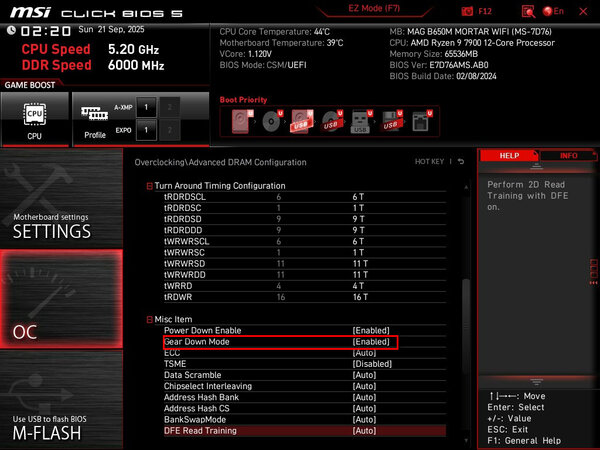
Task: Switch to EZ Mode (F7)
Action: click(x=374, y=8)
